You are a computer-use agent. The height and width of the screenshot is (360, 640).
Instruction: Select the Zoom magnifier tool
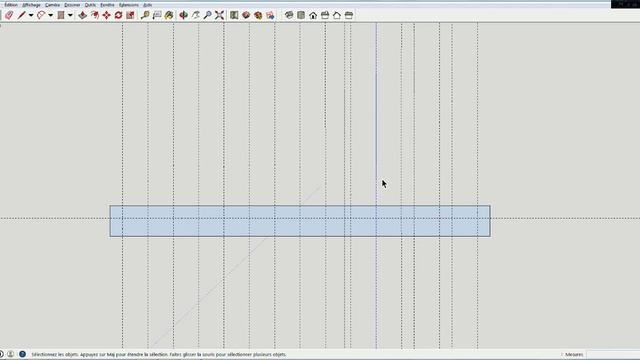click(x=207, y=15)
